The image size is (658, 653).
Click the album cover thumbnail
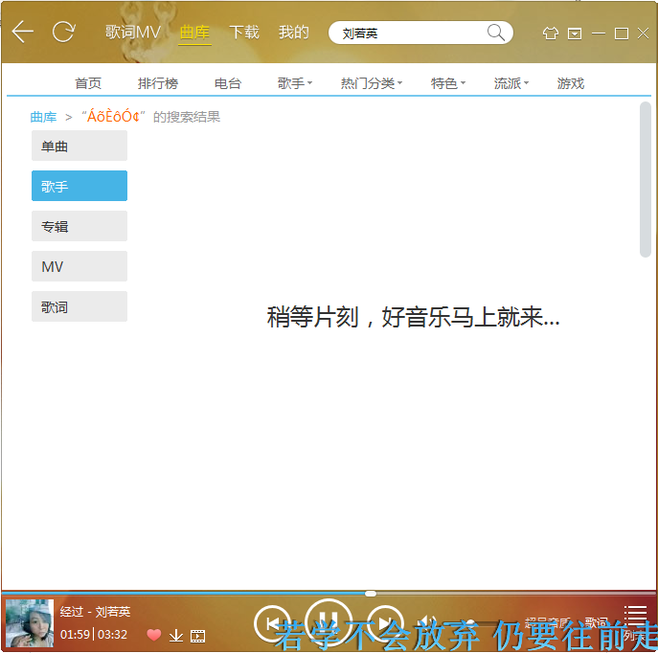pos(29,623)
